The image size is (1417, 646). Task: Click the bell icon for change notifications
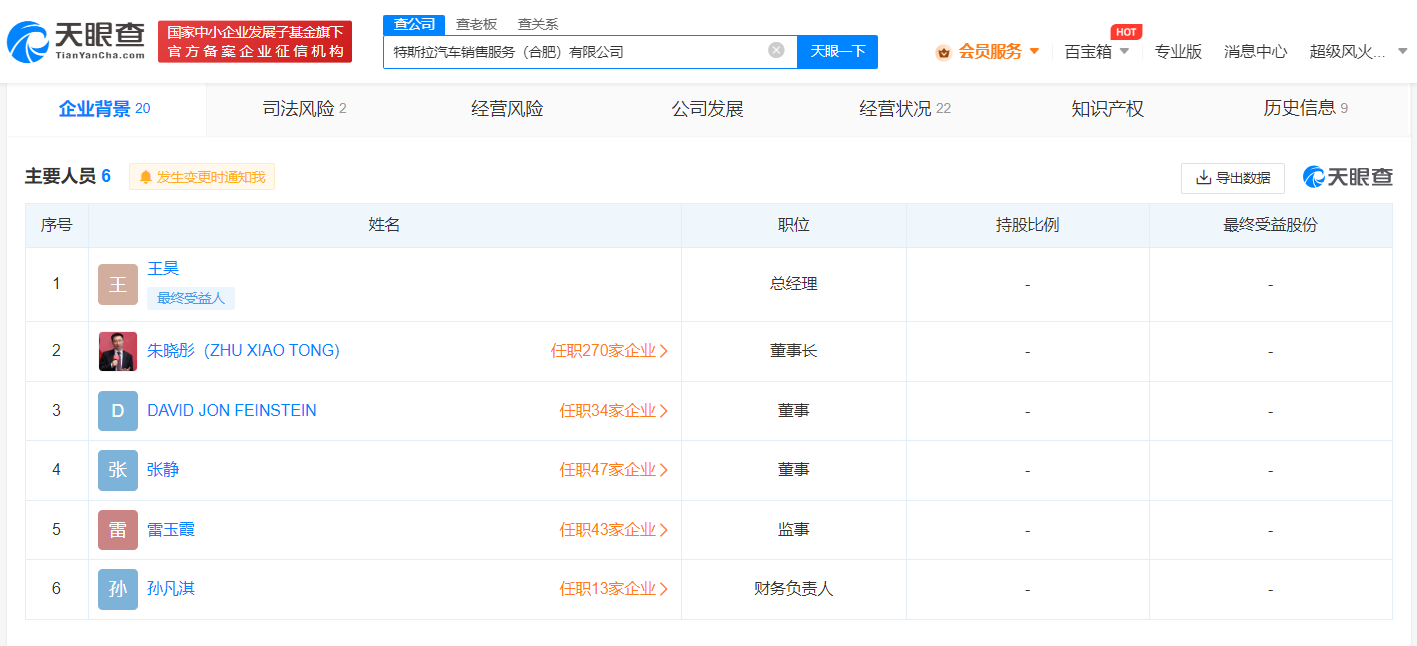coord(146,177)
